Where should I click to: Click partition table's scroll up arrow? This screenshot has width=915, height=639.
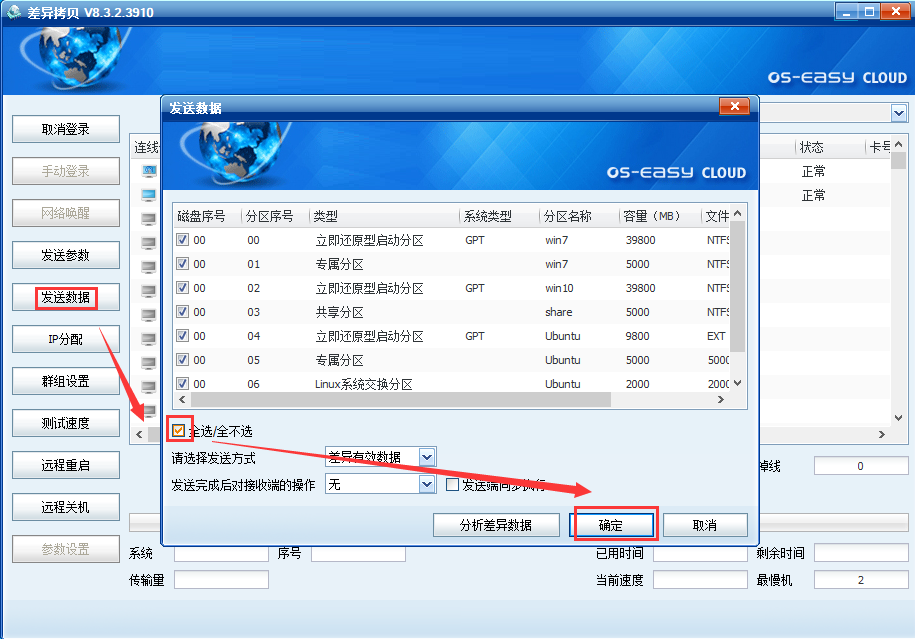tap(738, 213)
